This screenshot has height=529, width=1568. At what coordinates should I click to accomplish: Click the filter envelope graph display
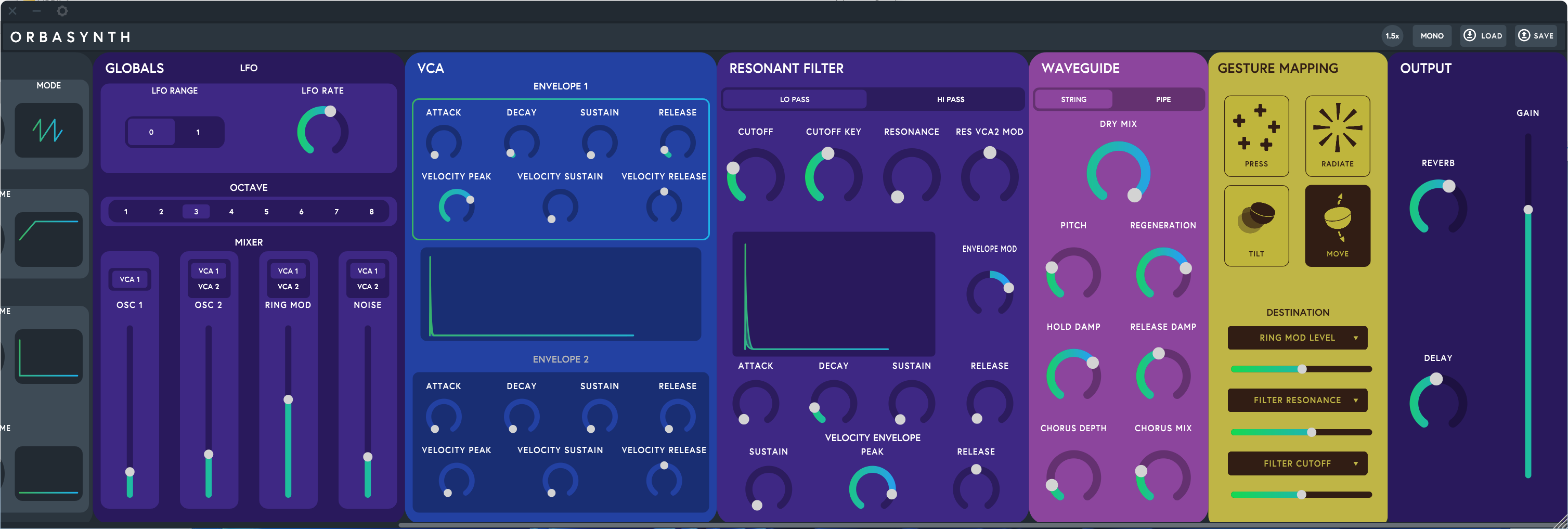click(833, 293)
